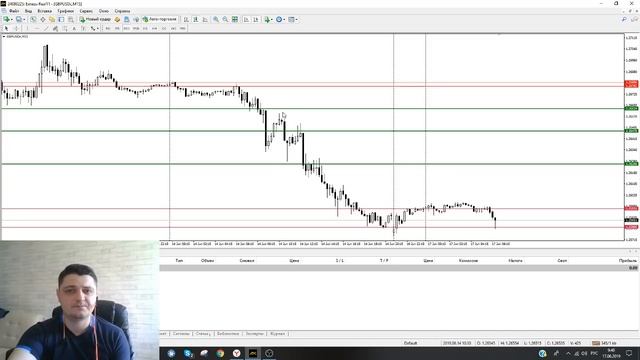
Task: Switch to the Эксперты terminal tab
Action: (x=255, y=333)
